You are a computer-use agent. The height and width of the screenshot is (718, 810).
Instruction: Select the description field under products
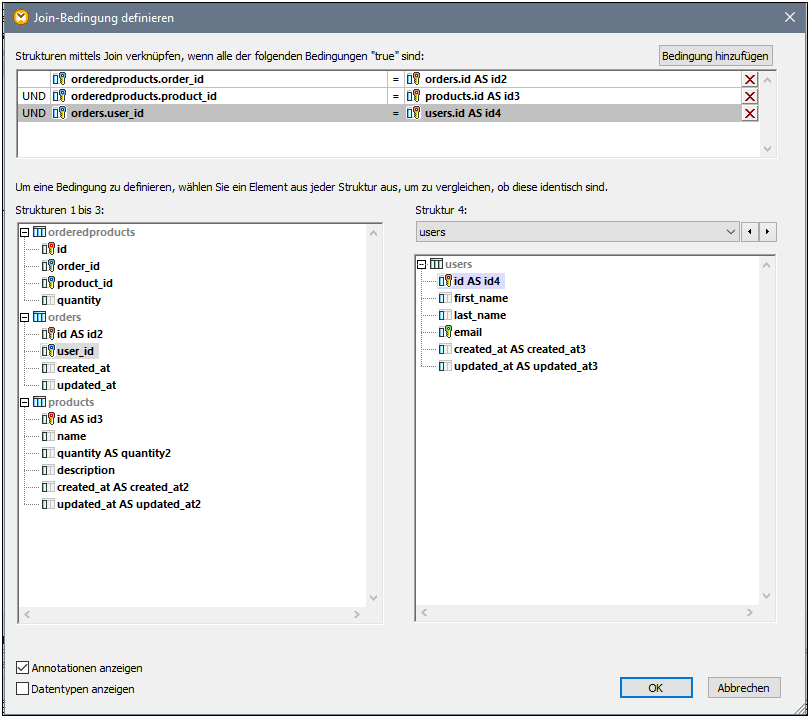click(x=85, y=470)
